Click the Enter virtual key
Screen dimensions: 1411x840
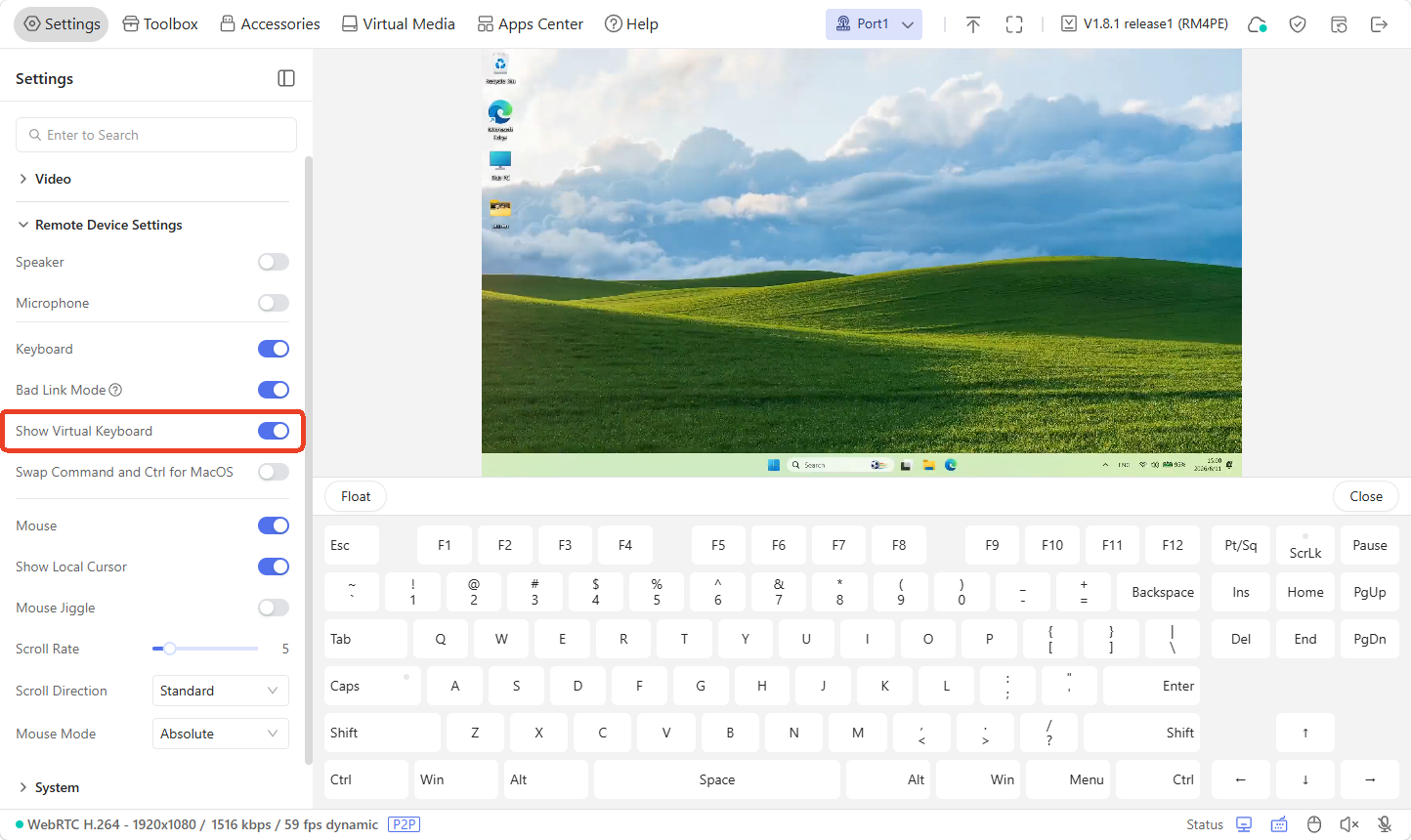coord(1151,686)
